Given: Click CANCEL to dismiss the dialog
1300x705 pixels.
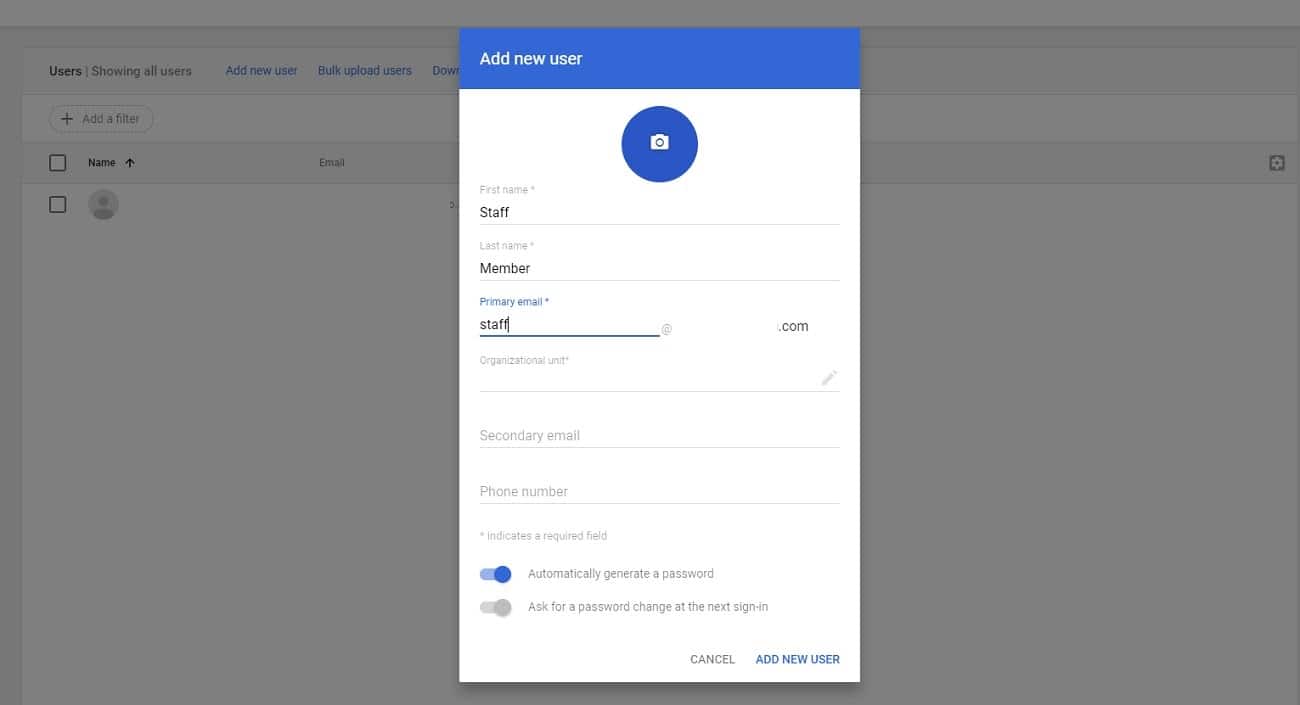Looking at the screenshot, I should [x=711, y=659].
